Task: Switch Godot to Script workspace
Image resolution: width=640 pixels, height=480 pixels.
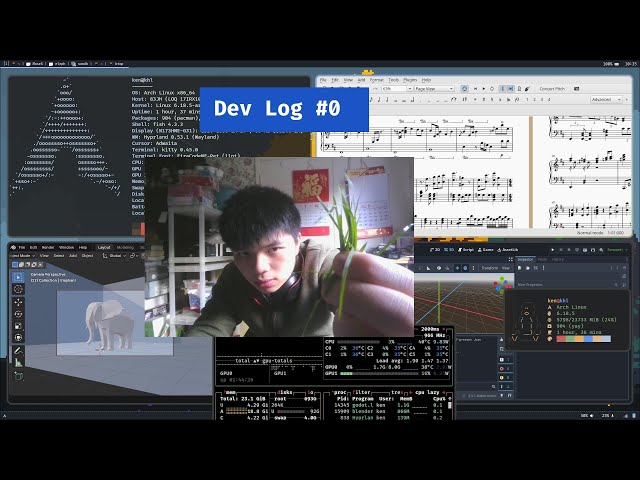Action: pos(466,249)
